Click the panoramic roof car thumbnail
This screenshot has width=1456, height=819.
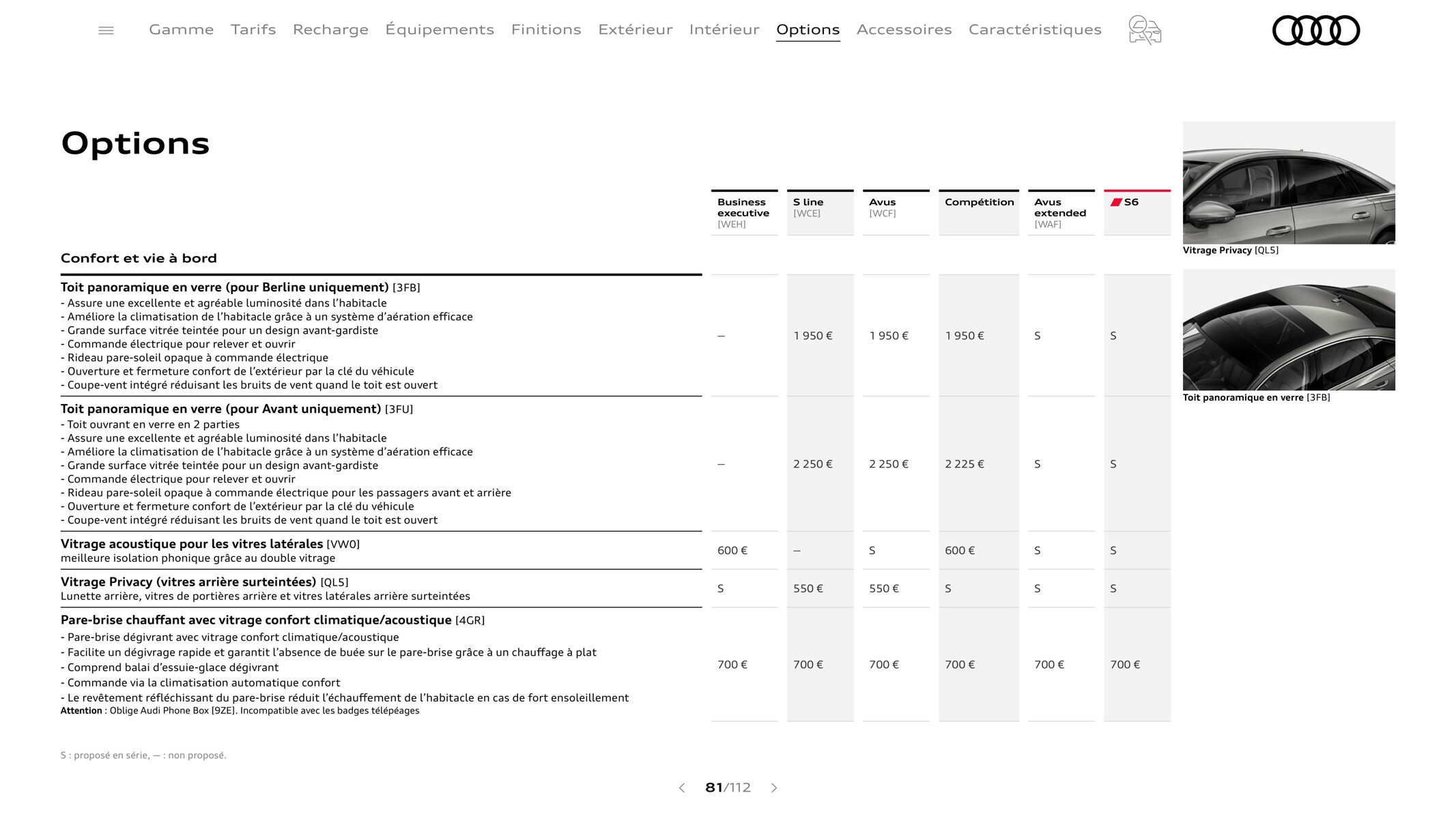tap(1289, 330)
